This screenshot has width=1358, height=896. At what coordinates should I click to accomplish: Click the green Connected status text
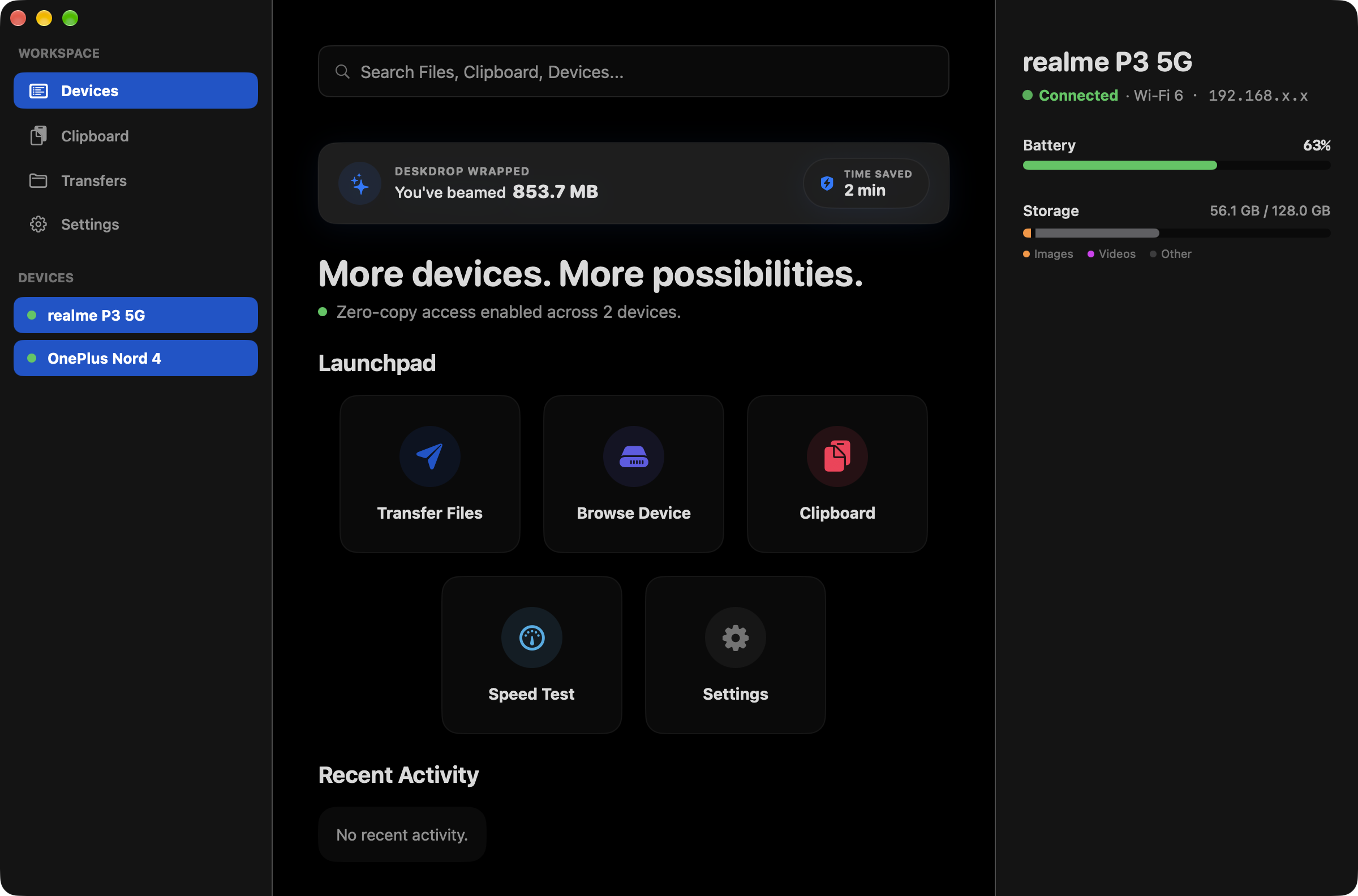tap(1078, 95)
